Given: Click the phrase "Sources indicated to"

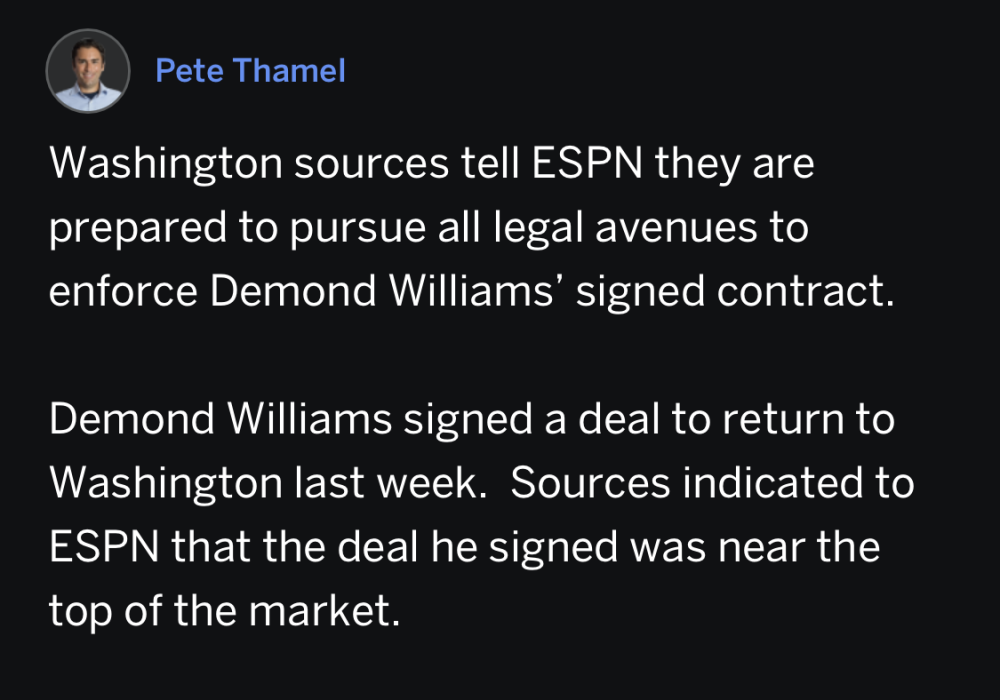Looking at the screenshot, I should (712, 484).
